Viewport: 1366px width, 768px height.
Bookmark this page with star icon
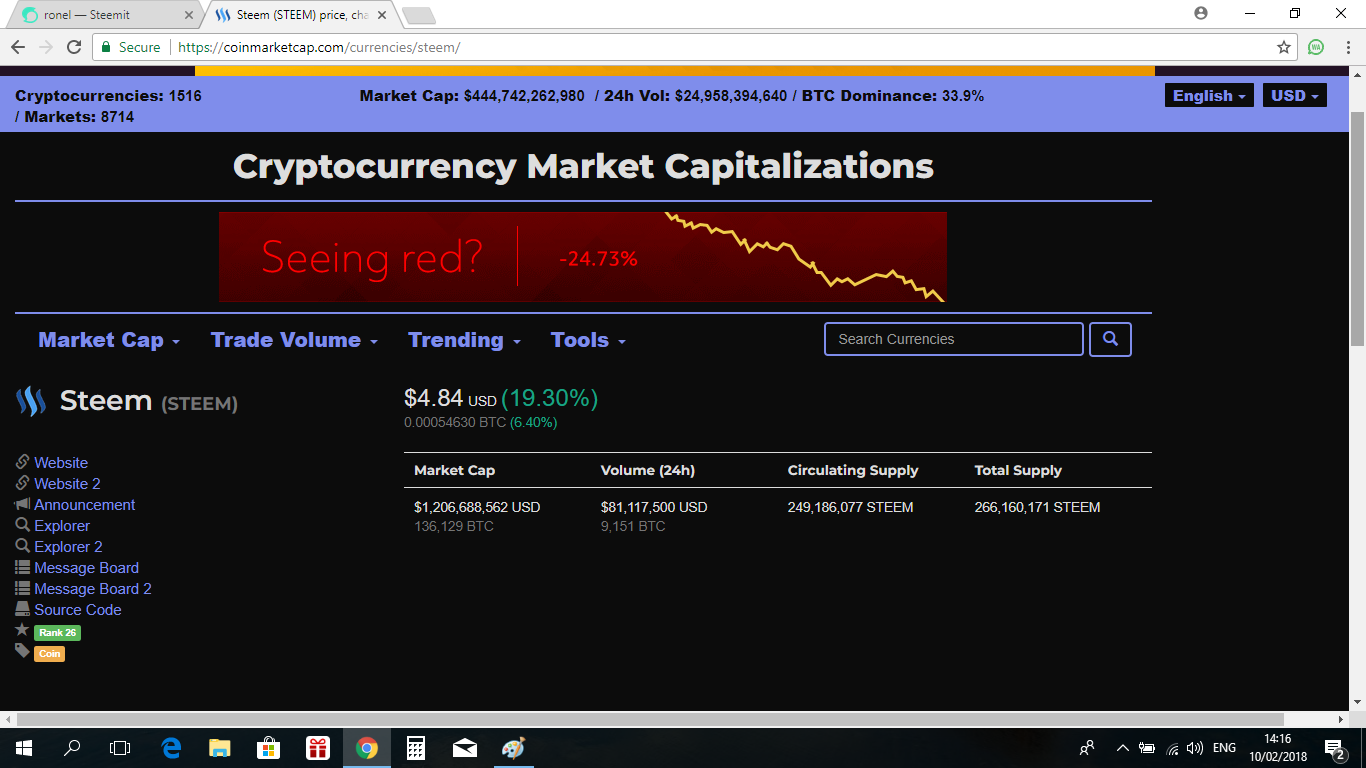(1284, 47)
